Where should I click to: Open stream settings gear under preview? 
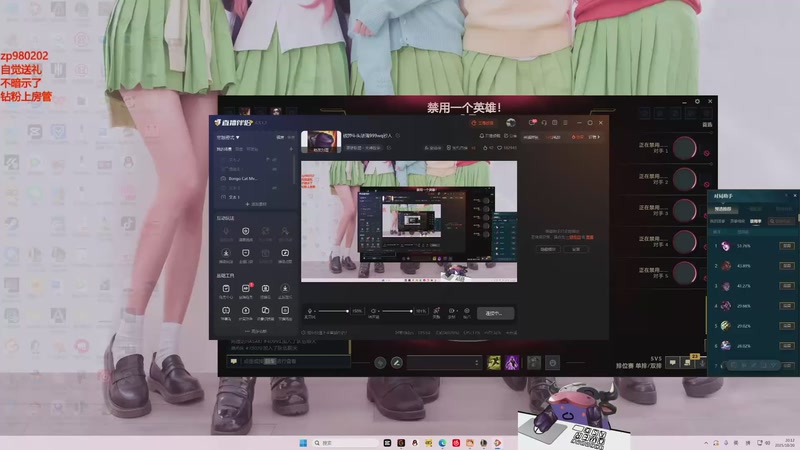pos(466,311)
